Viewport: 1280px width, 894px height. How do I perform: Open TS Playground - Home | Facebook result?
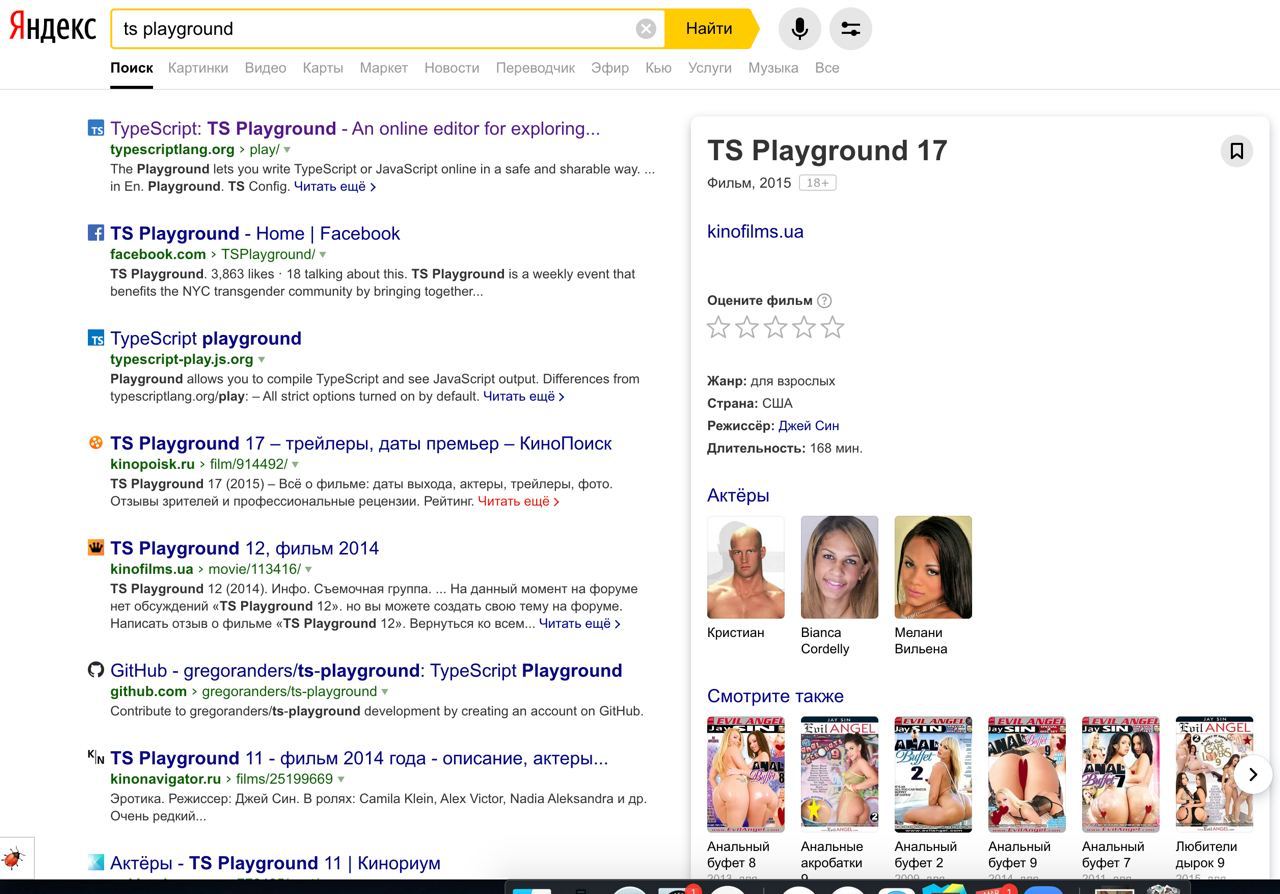255,233
